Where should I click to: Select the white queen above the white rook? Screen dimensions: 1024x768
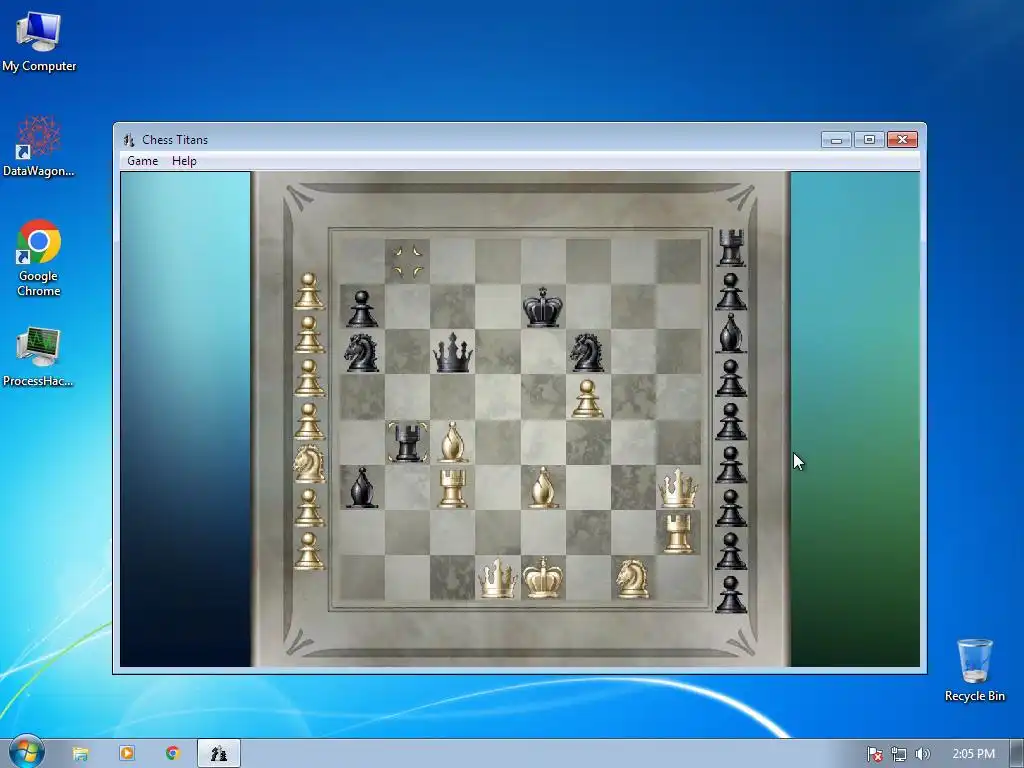tap(678, 488)
